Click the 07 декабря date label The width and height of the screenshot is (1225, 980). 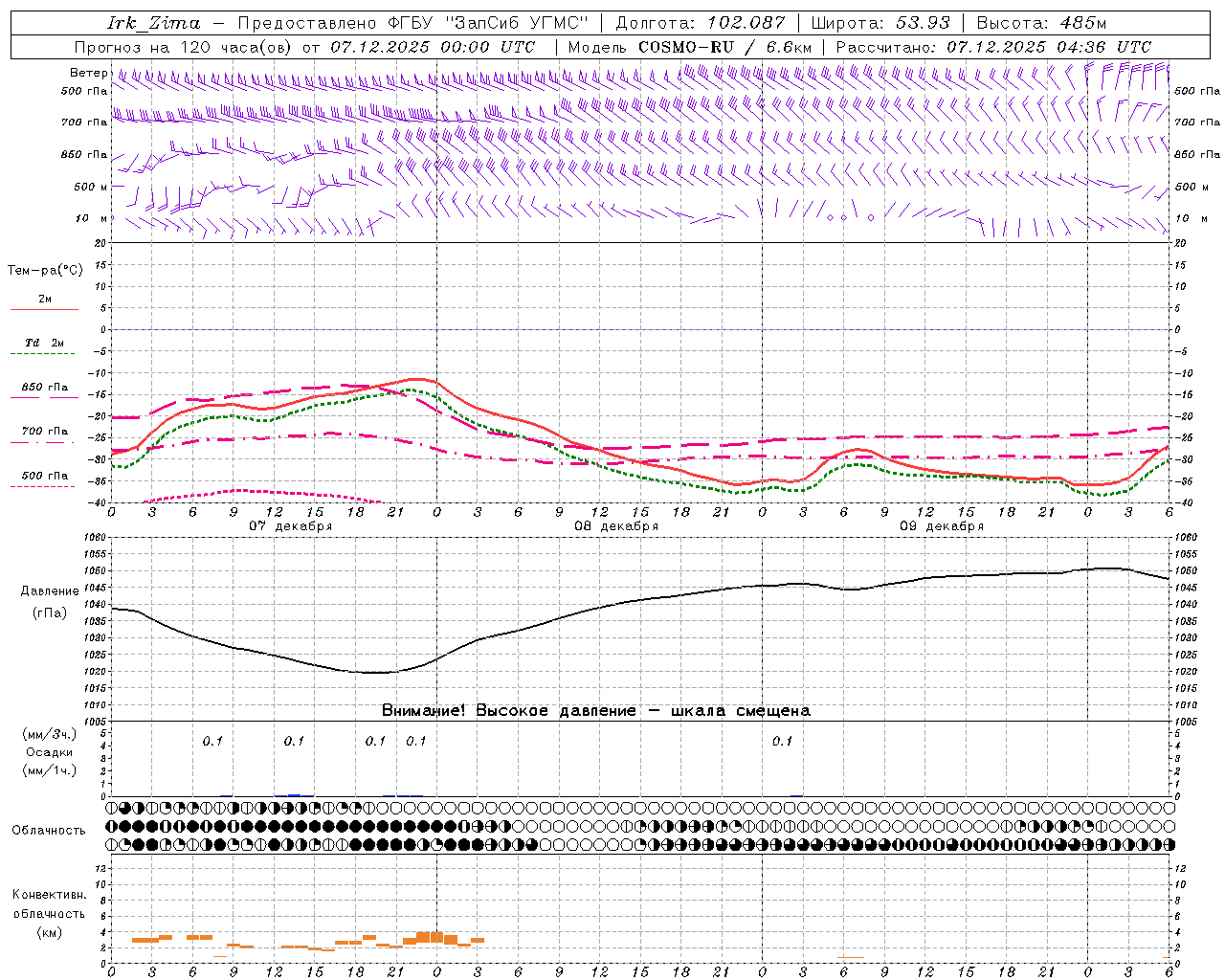[x=291, y=526]
